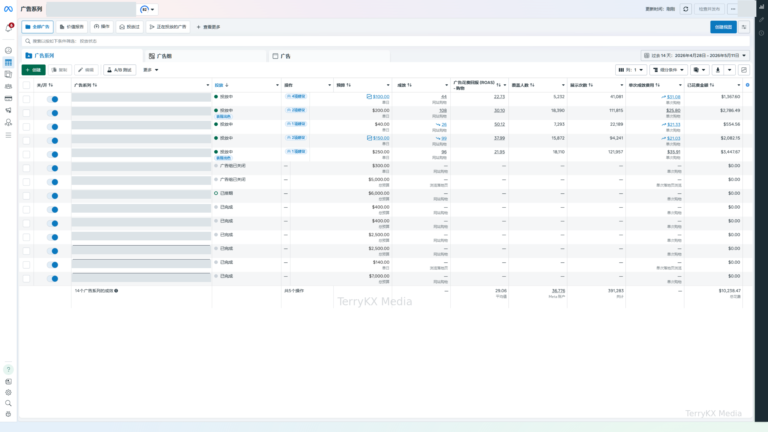
Task: Open the pencil edit icon in dark right rail
Action: (x=761, y=20)
